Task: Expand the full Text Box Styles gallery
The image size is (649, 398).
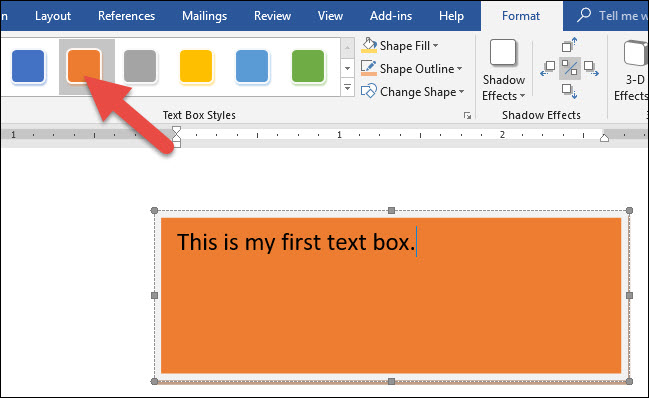Action: click(x=347, y=87)
